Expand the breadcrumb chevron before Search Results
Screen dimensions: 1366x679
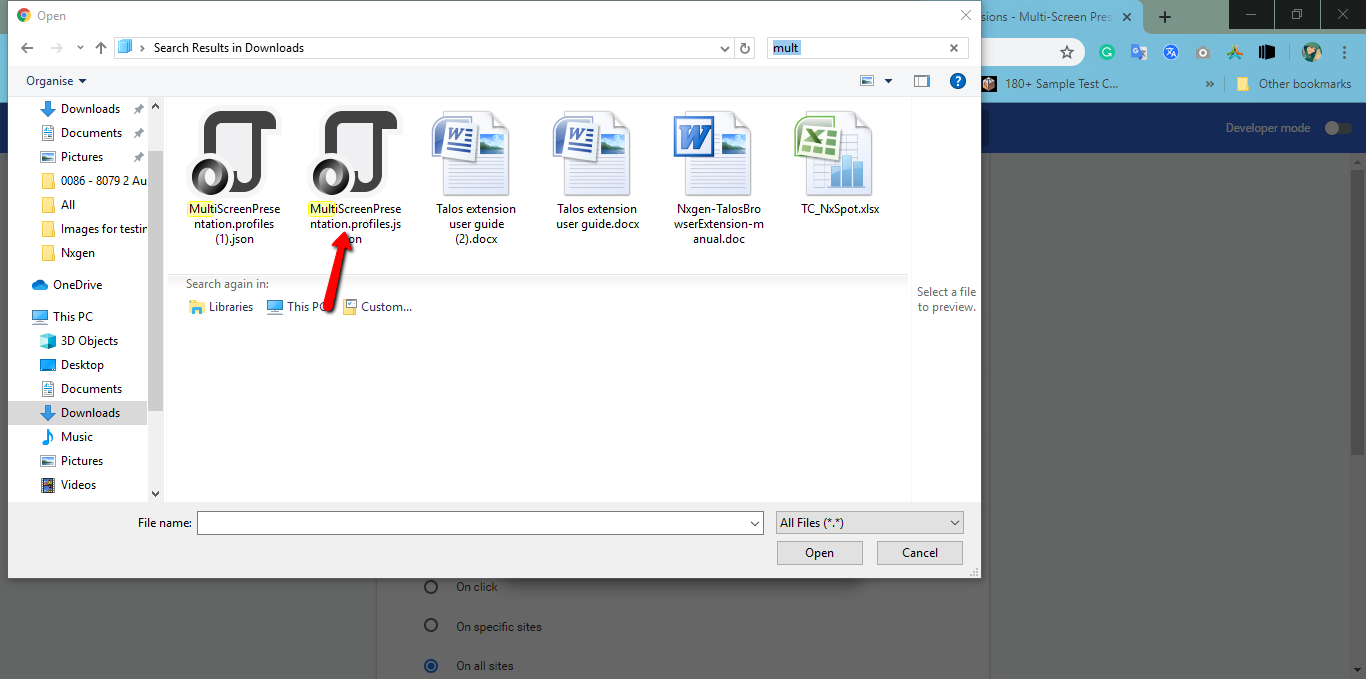pyautogui.click(x=143, y=48)
